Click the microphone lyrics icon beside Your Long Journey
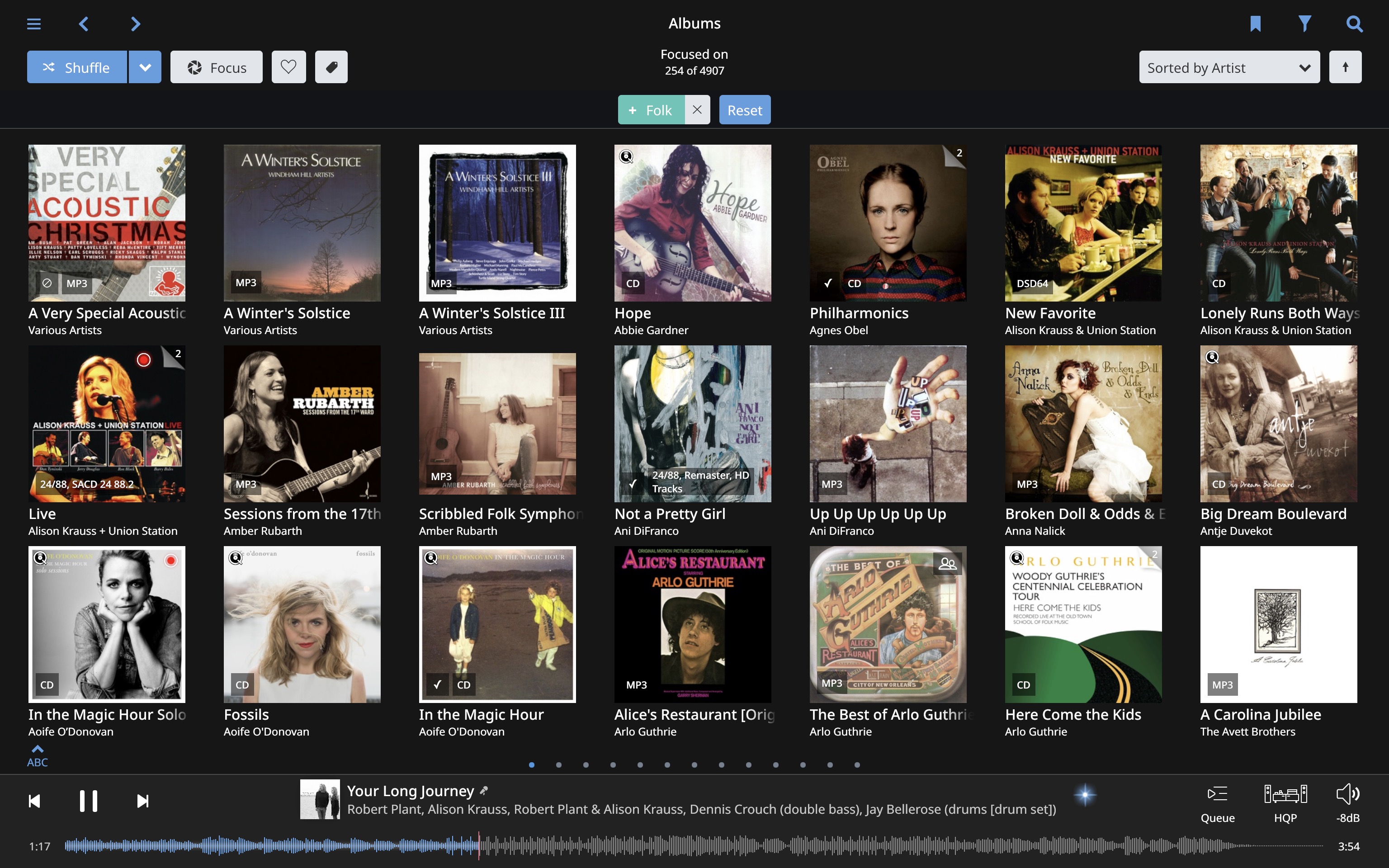 tap(484, 791)
